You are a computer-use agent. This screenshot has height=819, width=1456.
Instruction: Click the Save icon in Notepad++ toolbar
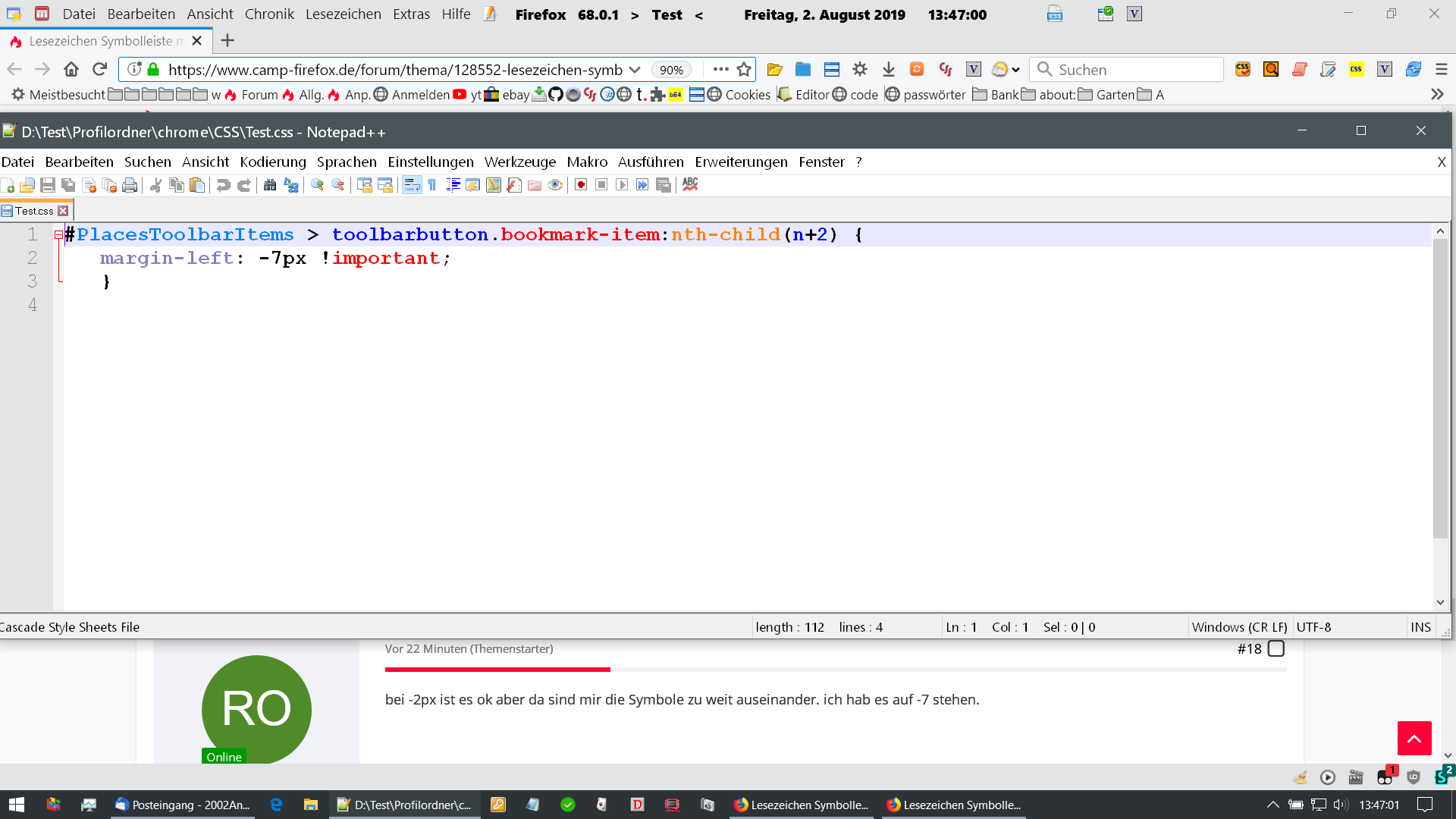[48, 185]
